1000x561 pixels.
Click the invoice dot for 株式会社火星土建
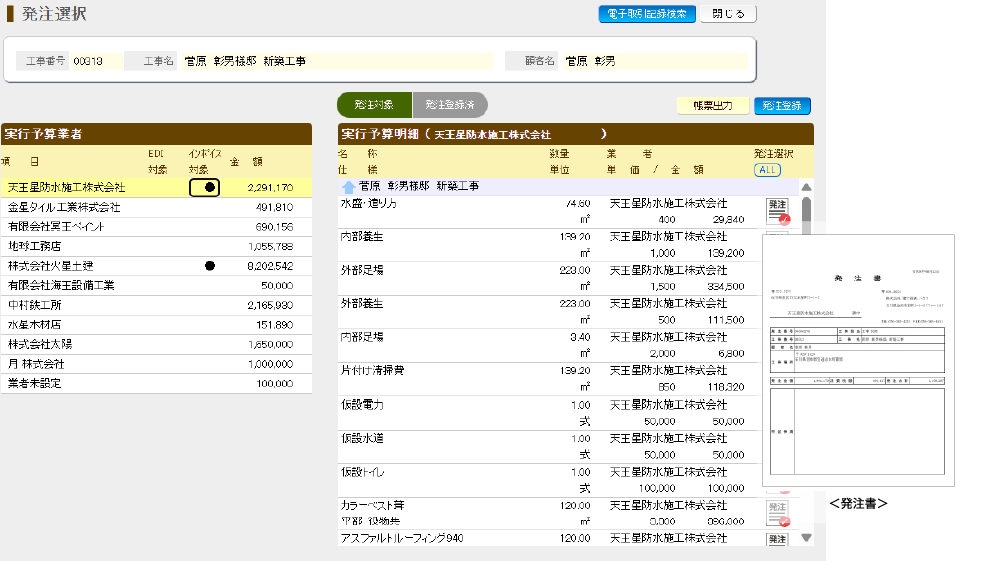point(210,266)
